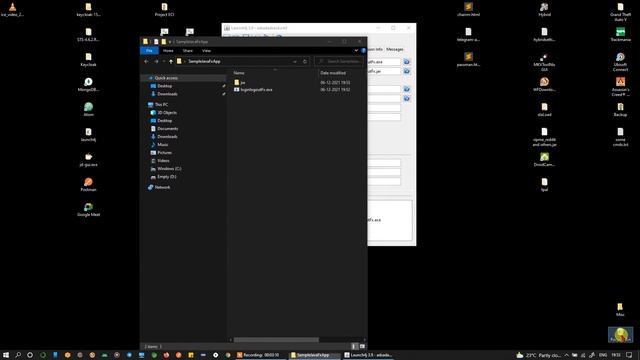
Task: Open the View ribbon tab in Explorer
Action: tap(206, 51)
